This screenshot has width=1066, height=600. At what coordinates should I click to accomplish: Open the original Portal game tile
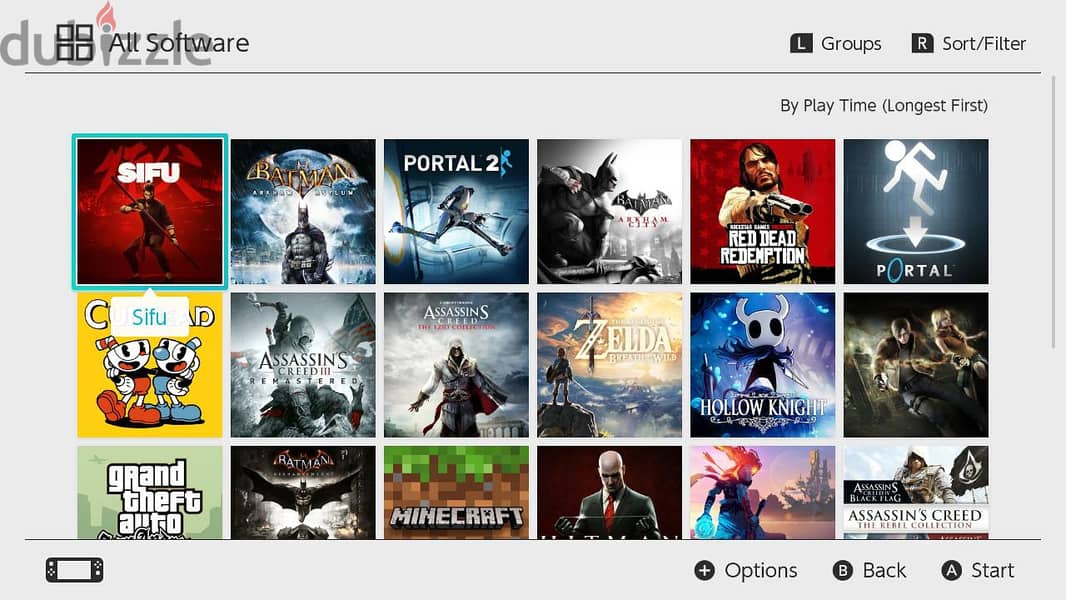coord(916,211)
